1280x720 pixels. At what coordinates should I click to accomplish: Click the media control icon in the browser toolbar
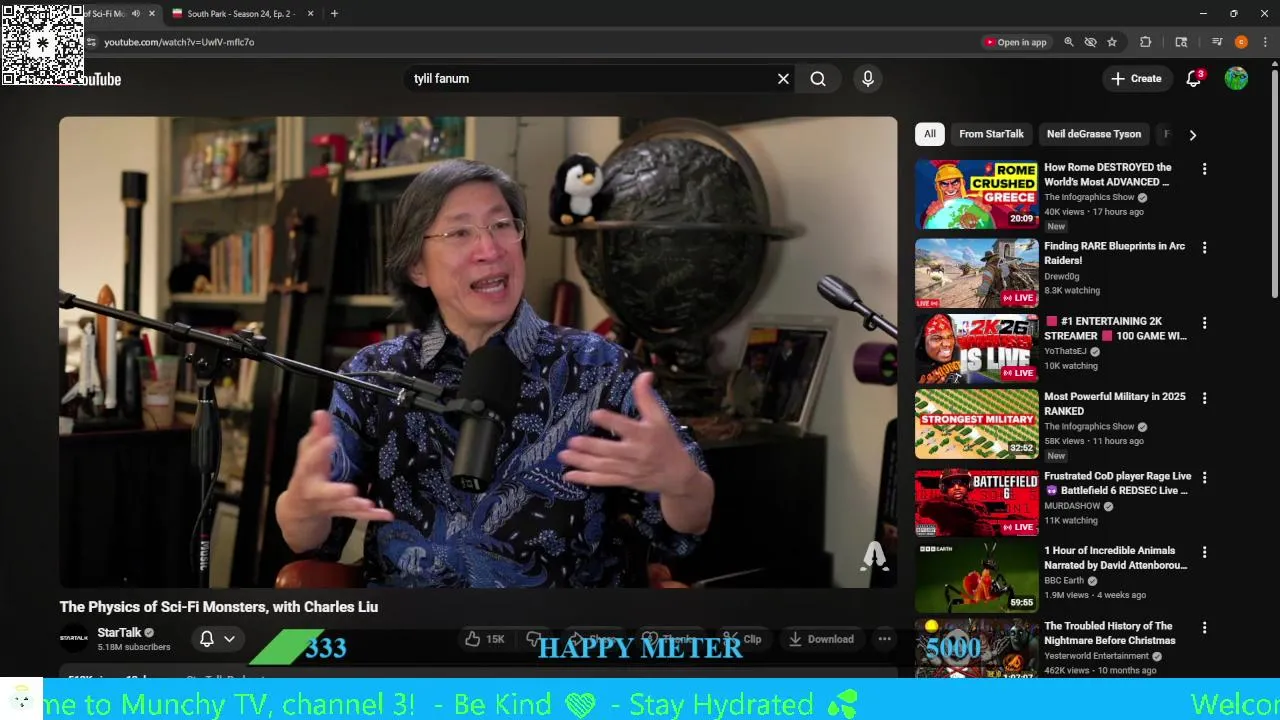coord(1217,42)
